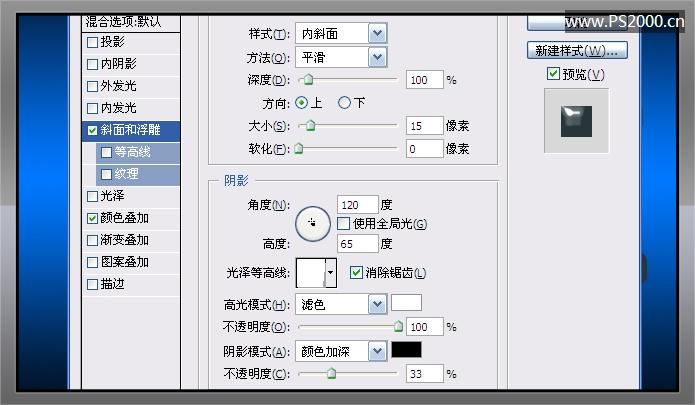The height and width of the screenshot is (405, 695).
Task: Click the 新建样式 button
Action: pos(577,51)
